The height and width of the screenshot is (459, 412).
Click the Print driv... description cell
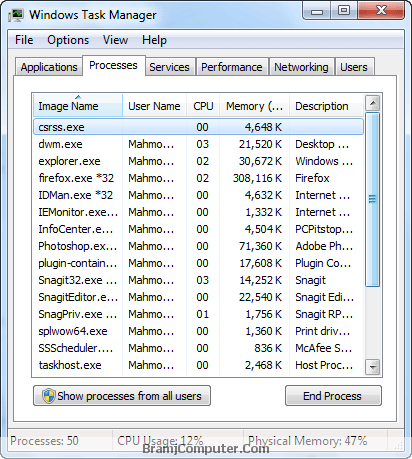pos(323,331)
